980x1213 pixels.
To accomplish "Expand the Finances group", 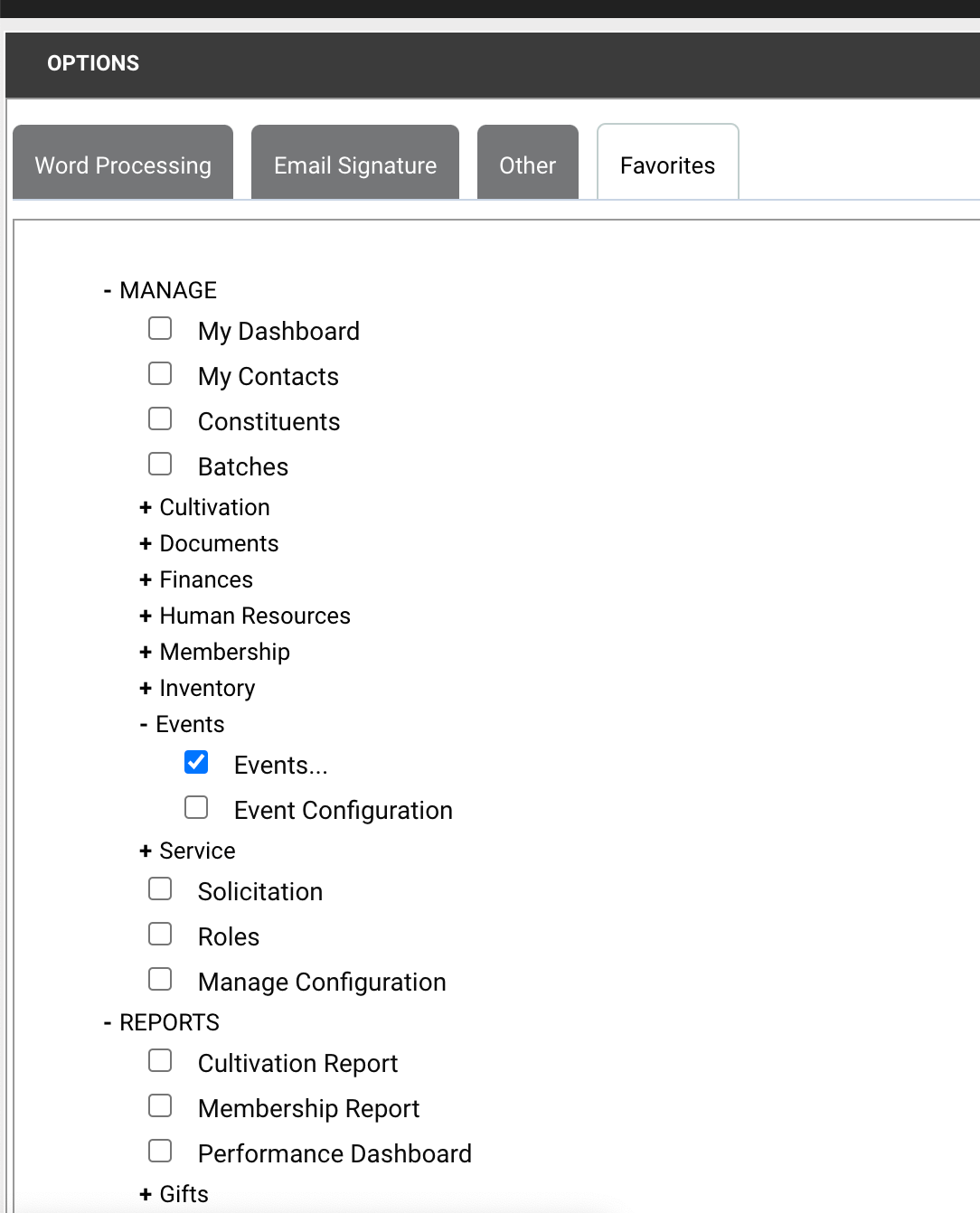I will tap(145, 580).
